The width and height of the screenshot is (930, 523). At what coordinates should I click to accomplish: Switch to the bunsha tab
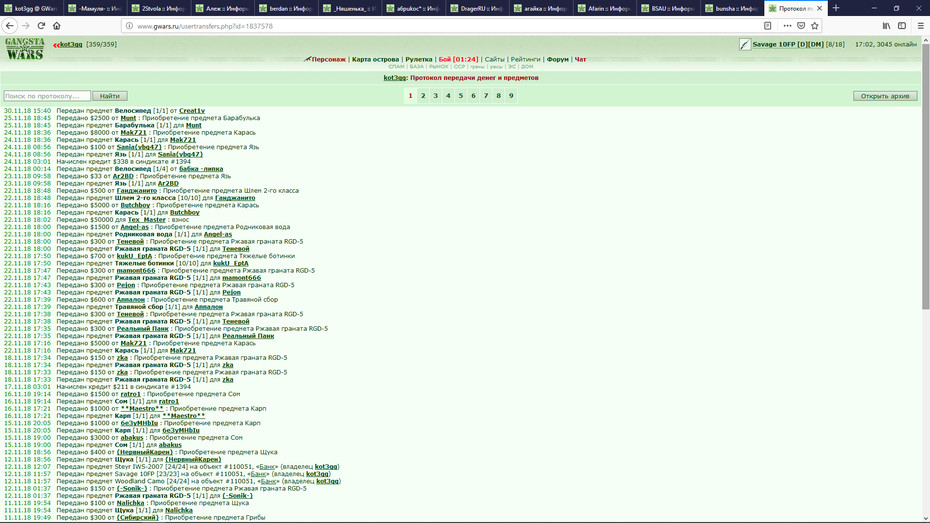pos(731,8)
